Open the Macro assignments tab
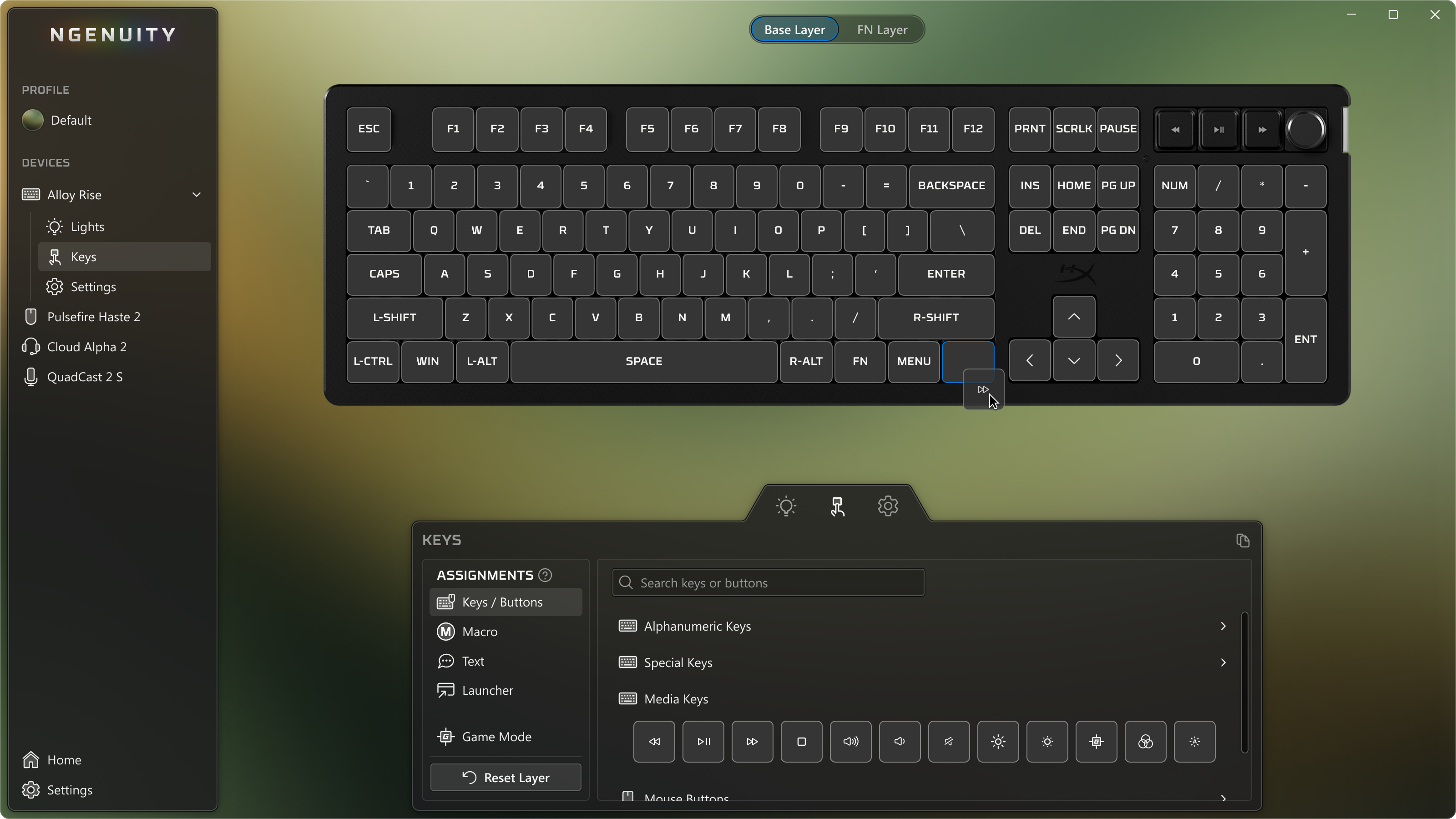Viewport: 1456px width, 819px height. 479,632
